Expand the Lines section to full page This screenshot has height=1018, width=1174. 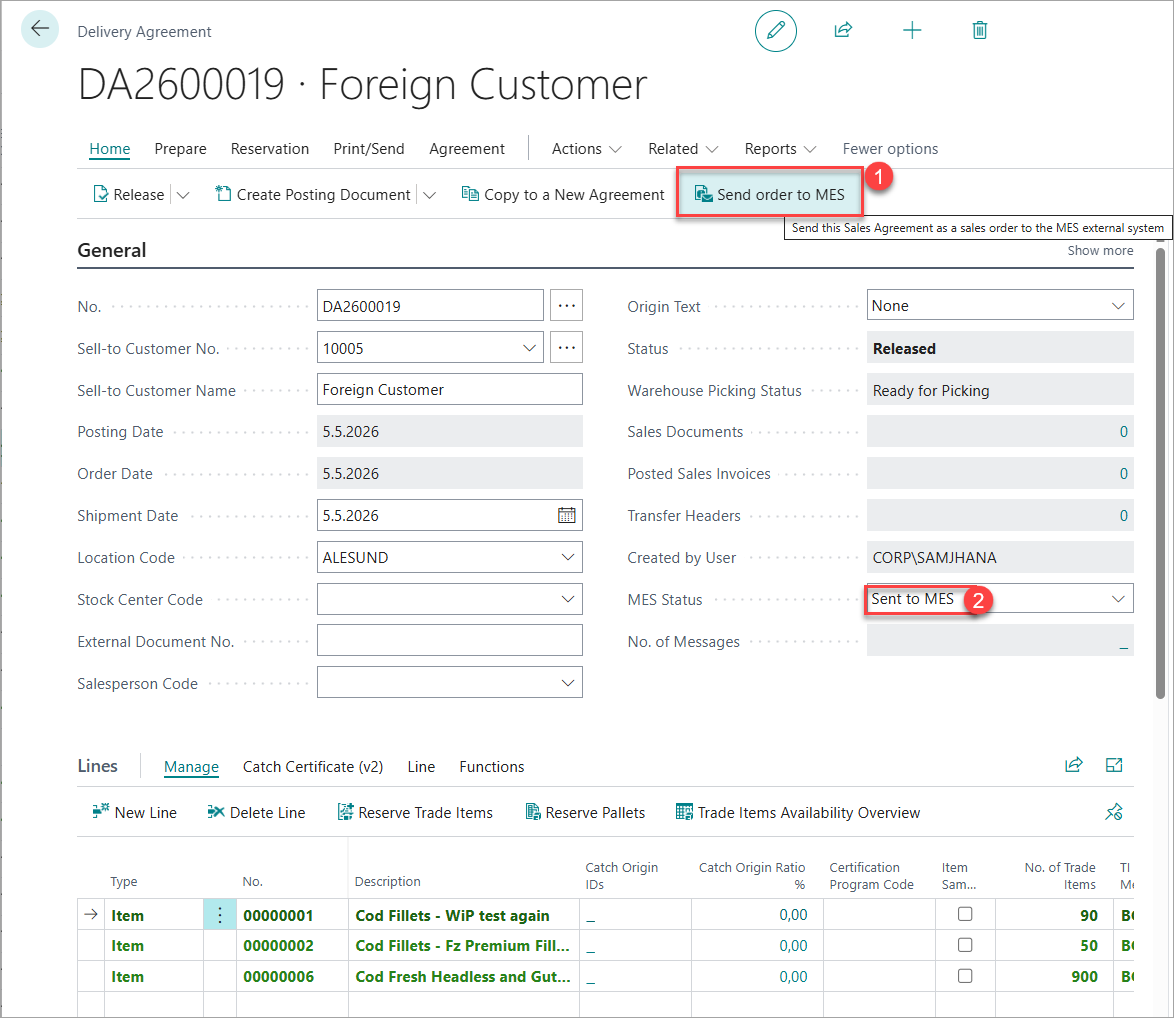(x=1114, y=765)
